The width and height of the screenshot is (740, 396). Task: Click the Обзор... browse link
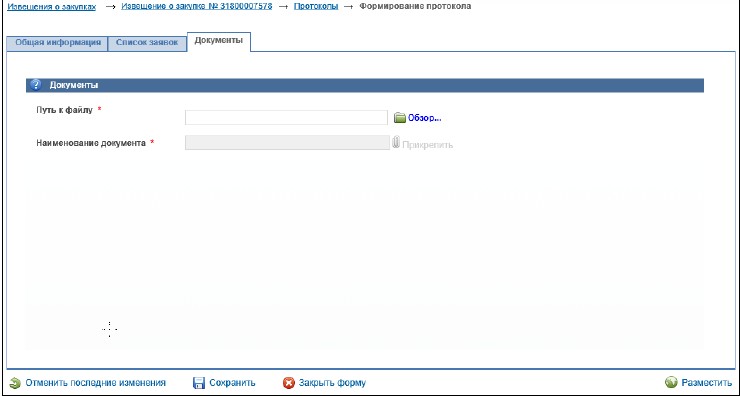424,118
